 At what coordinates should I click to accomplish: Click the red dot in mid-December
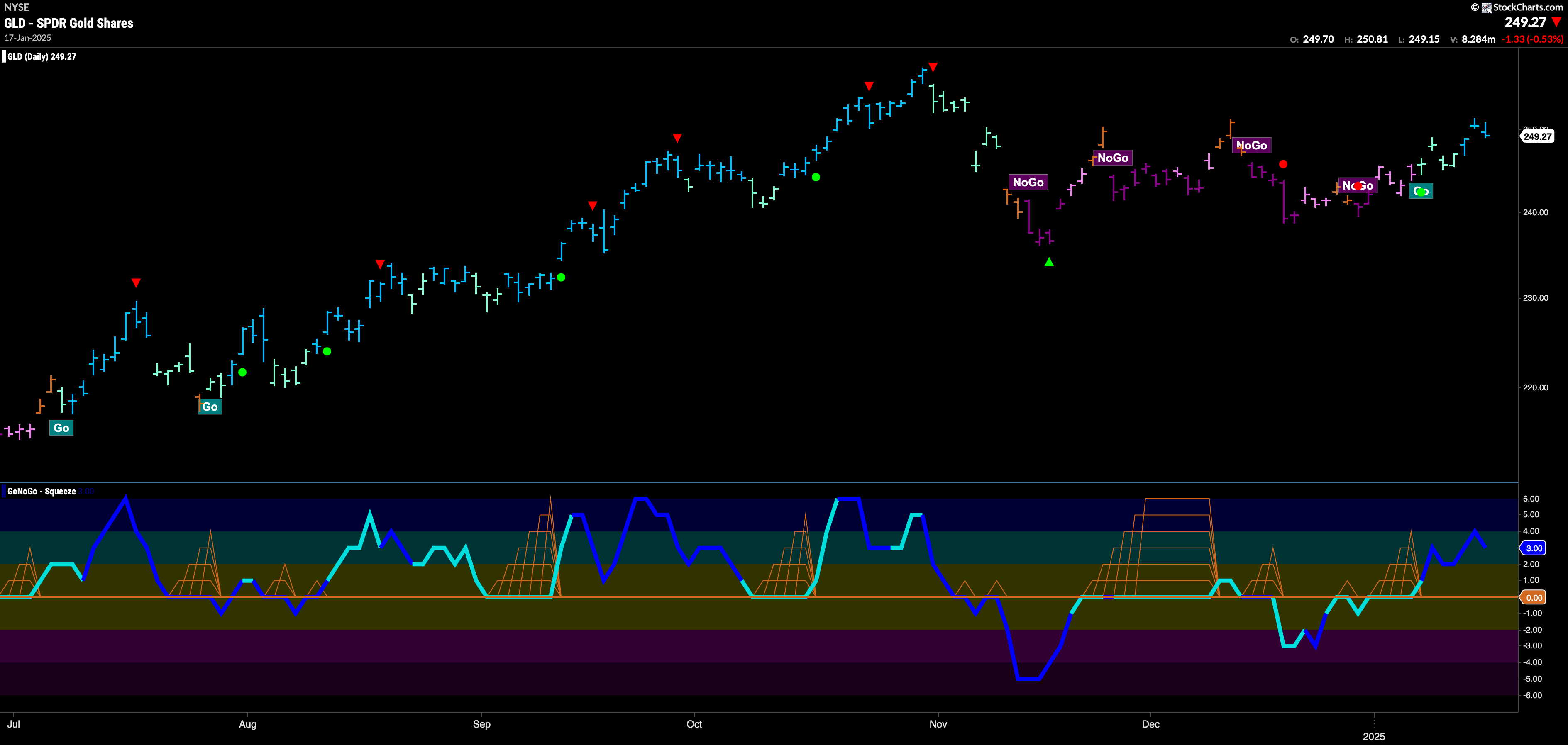click(x=1283, y=164)
